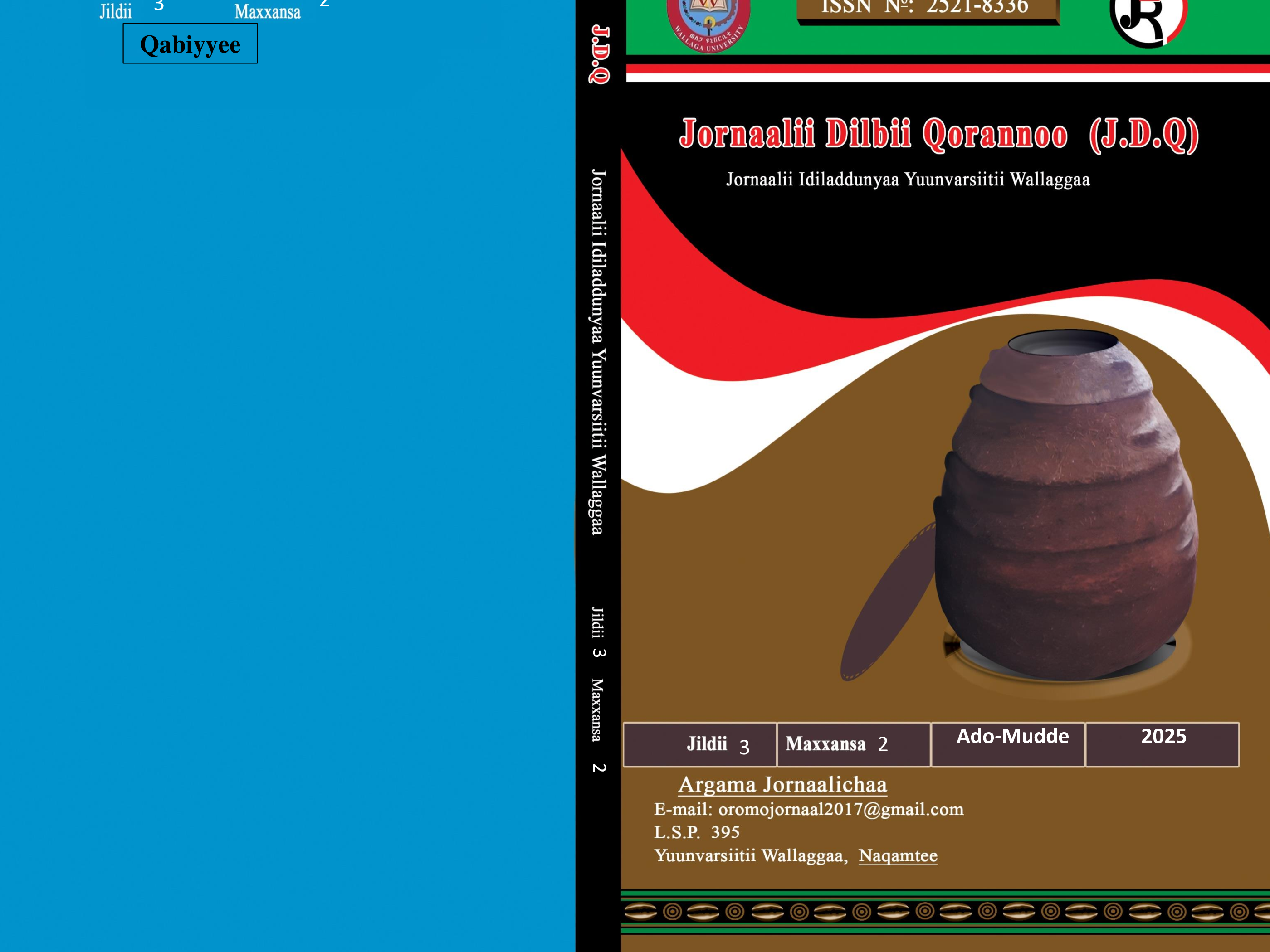Click the Jildii 3 cell on the cover

[x=700, y=744]
